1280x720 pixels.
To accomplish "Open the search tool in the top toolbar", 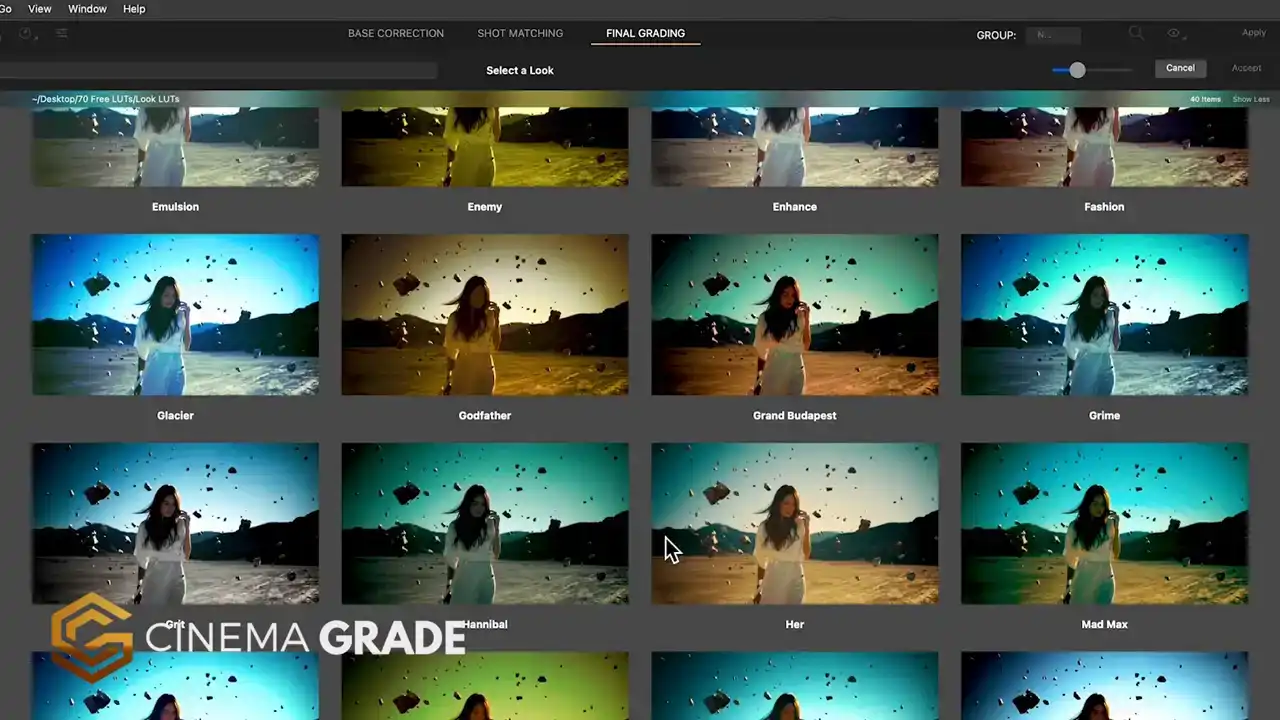I will (x=1136, y=32).
